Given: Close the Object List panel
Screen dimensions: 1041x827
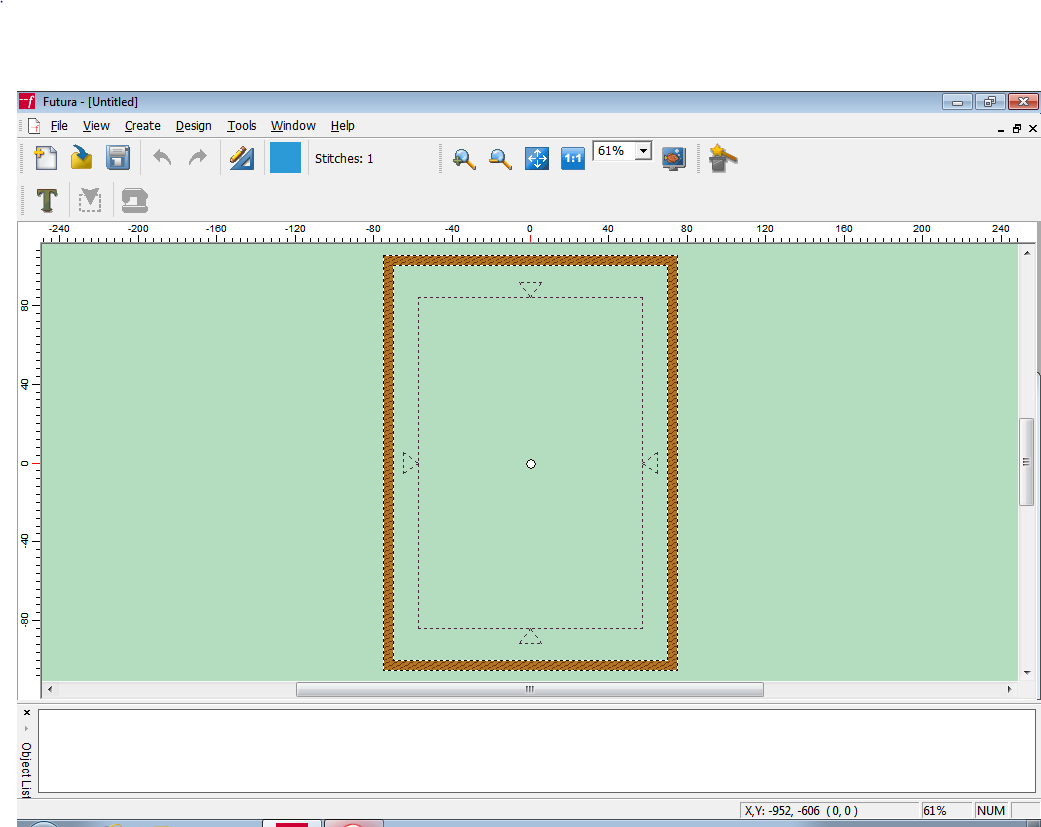Looking at the screenshot, I should pos(27,712).
